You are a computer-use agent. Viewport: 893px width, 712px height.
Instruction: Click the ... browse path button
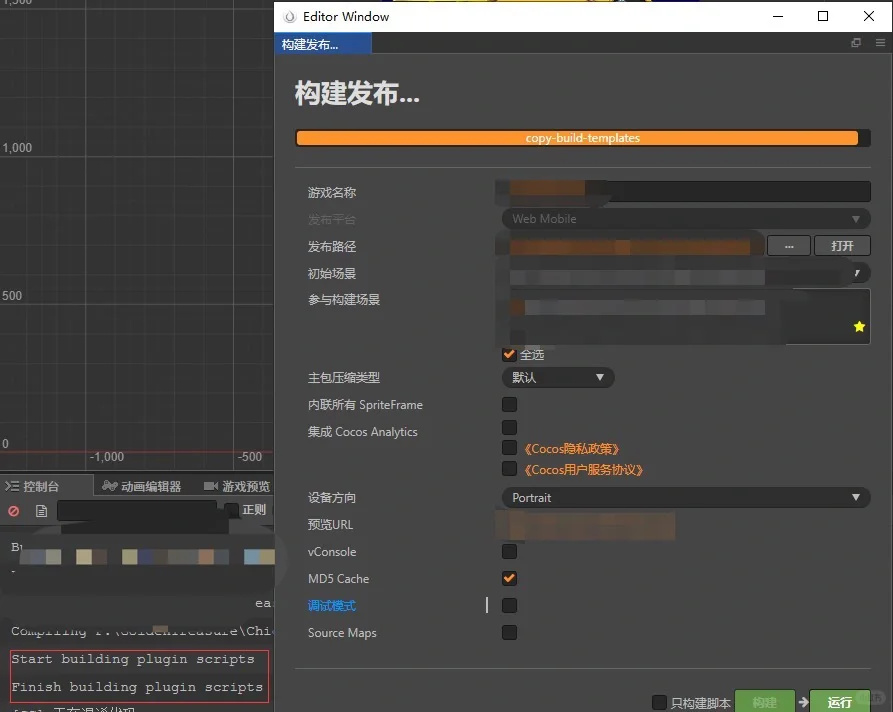789,245
